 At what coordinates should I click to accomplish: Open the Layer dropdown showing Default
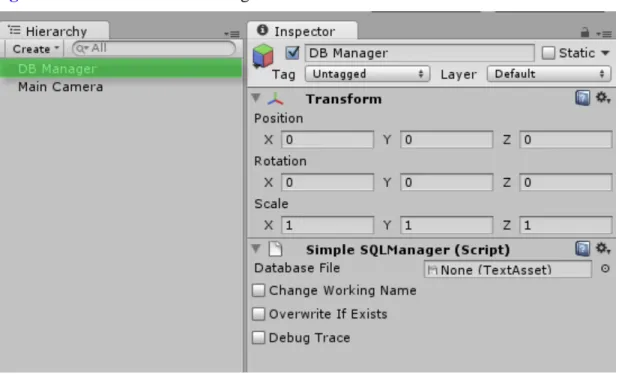tap(549, 74)
